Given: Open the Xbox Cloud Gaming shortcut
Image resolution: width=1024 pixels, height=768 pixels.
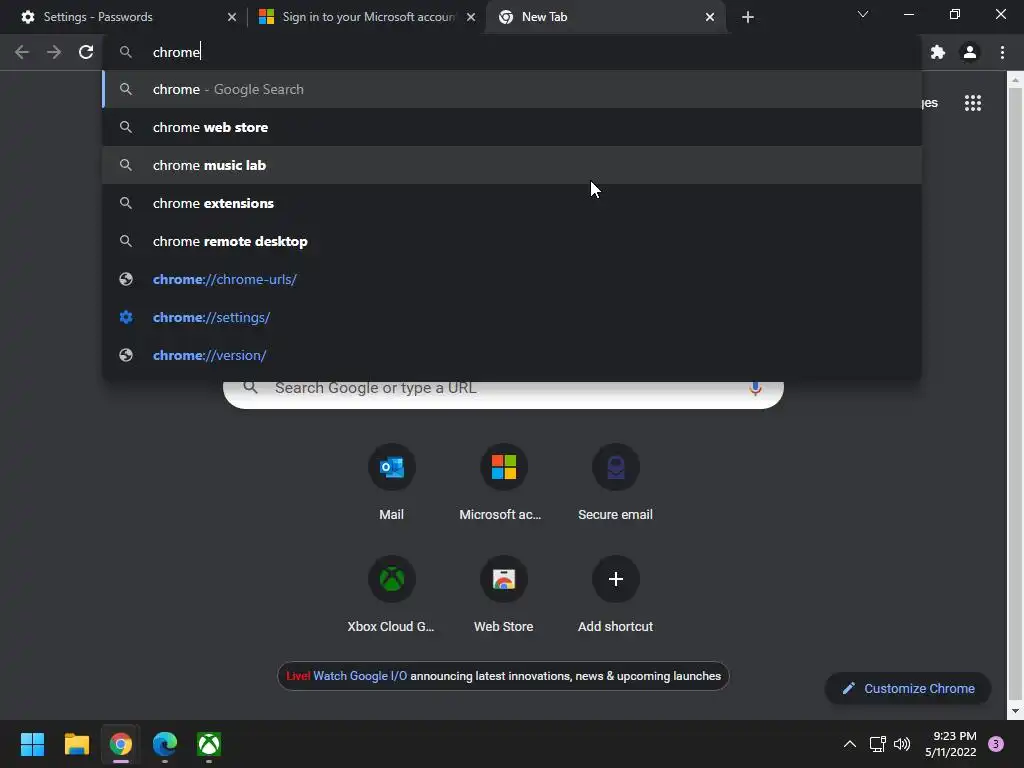Looking at the screenshot, I should point(391,594).
